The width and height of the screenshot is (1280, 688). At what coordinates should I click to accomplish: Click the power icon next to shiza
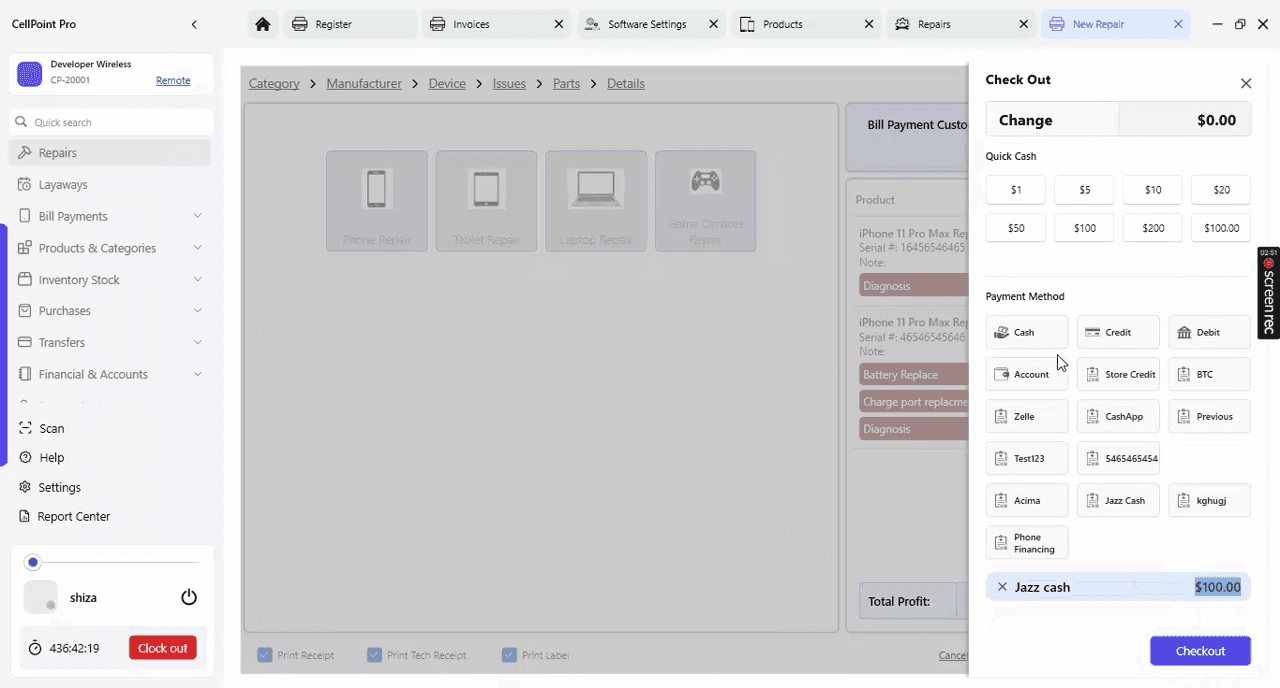click(x=189, y=597)
